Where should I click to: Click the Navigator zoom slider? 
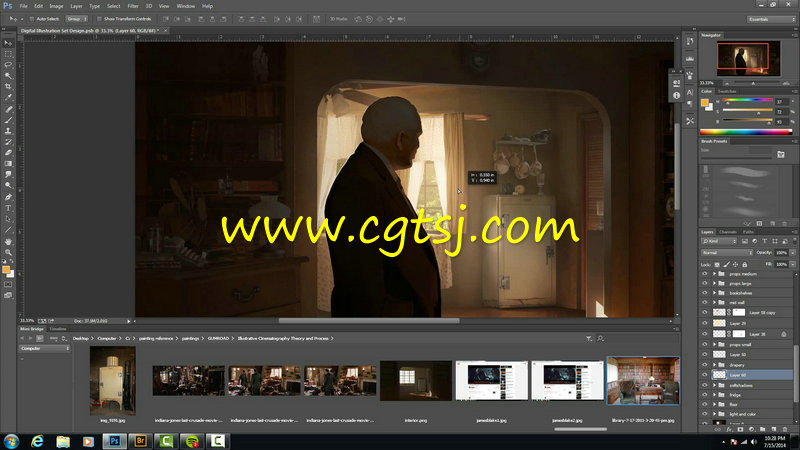[754, 83]
